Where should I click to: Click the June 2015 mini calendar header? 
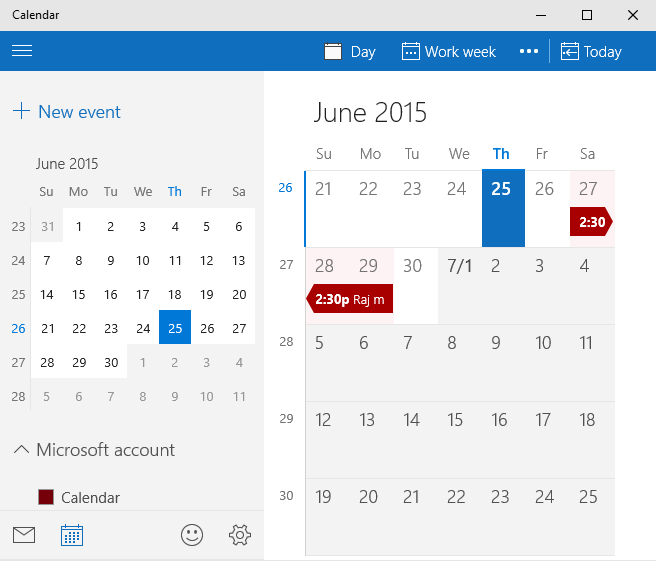pos(67,164)
